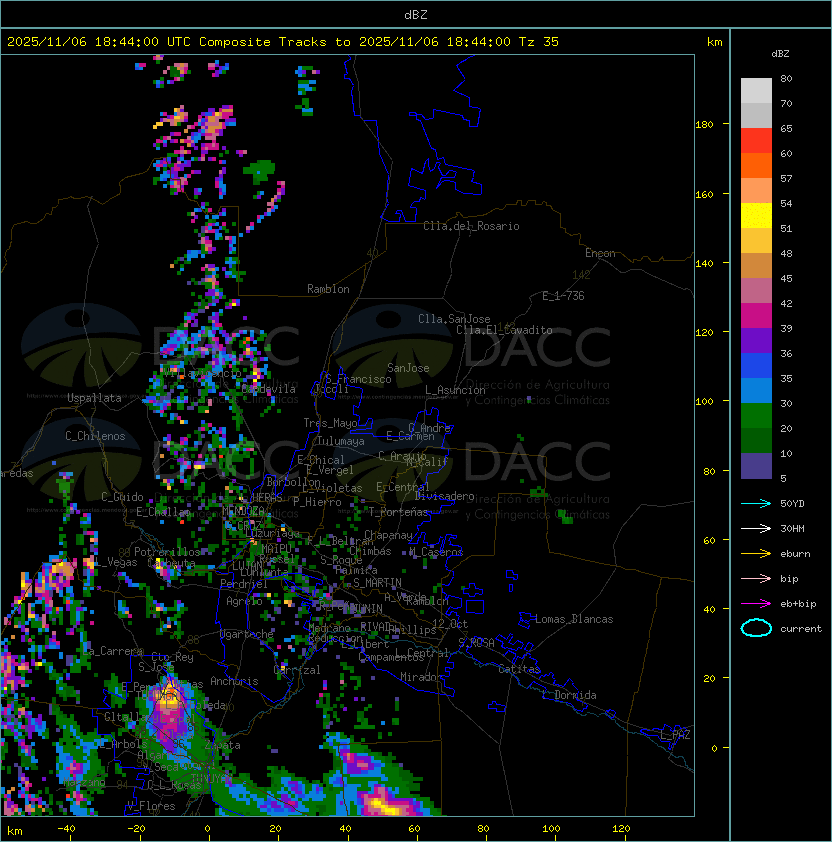
Task: Click the Ugarteche map label
Action: (247, 634)
